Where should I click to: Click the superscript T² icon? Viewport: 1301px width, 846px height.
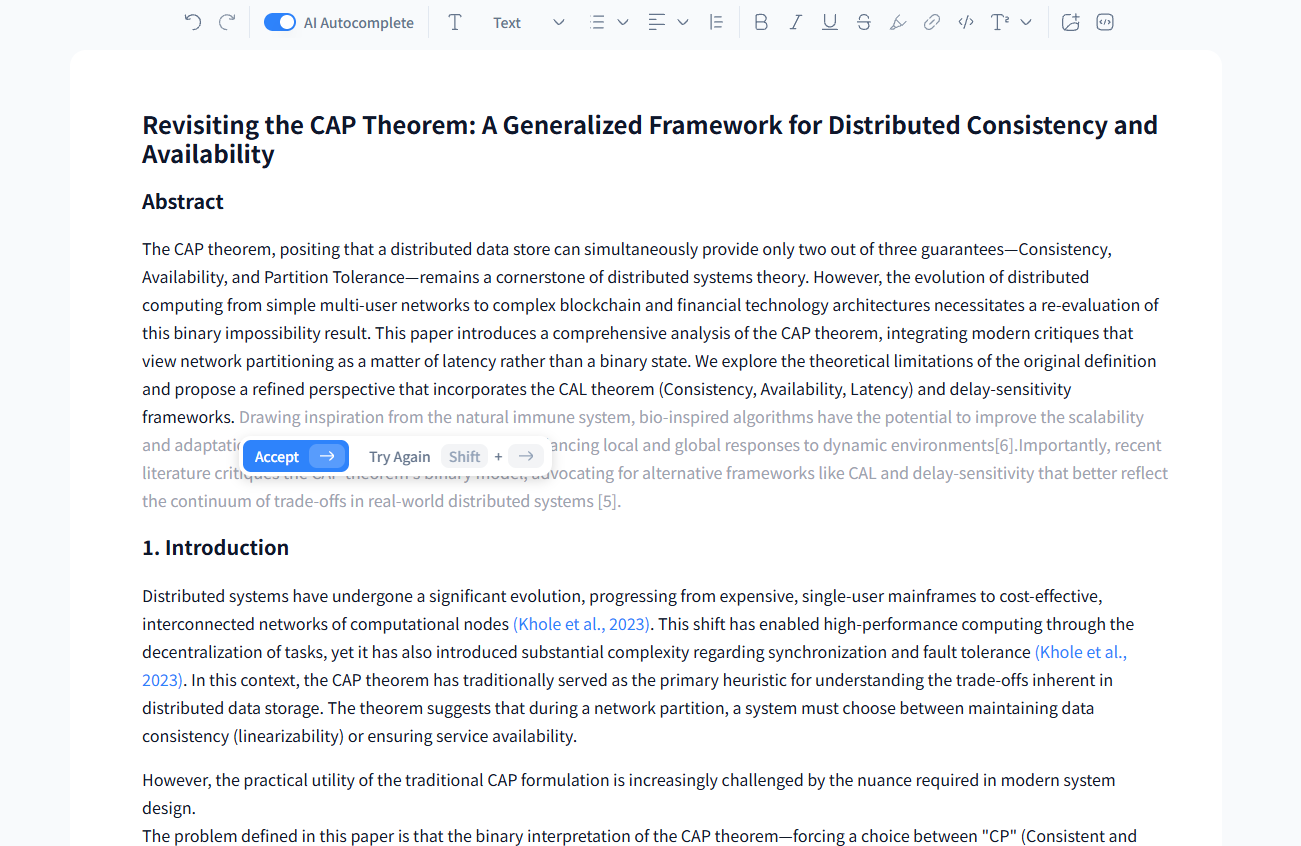pyautogui.click(x=1000, y=22)
